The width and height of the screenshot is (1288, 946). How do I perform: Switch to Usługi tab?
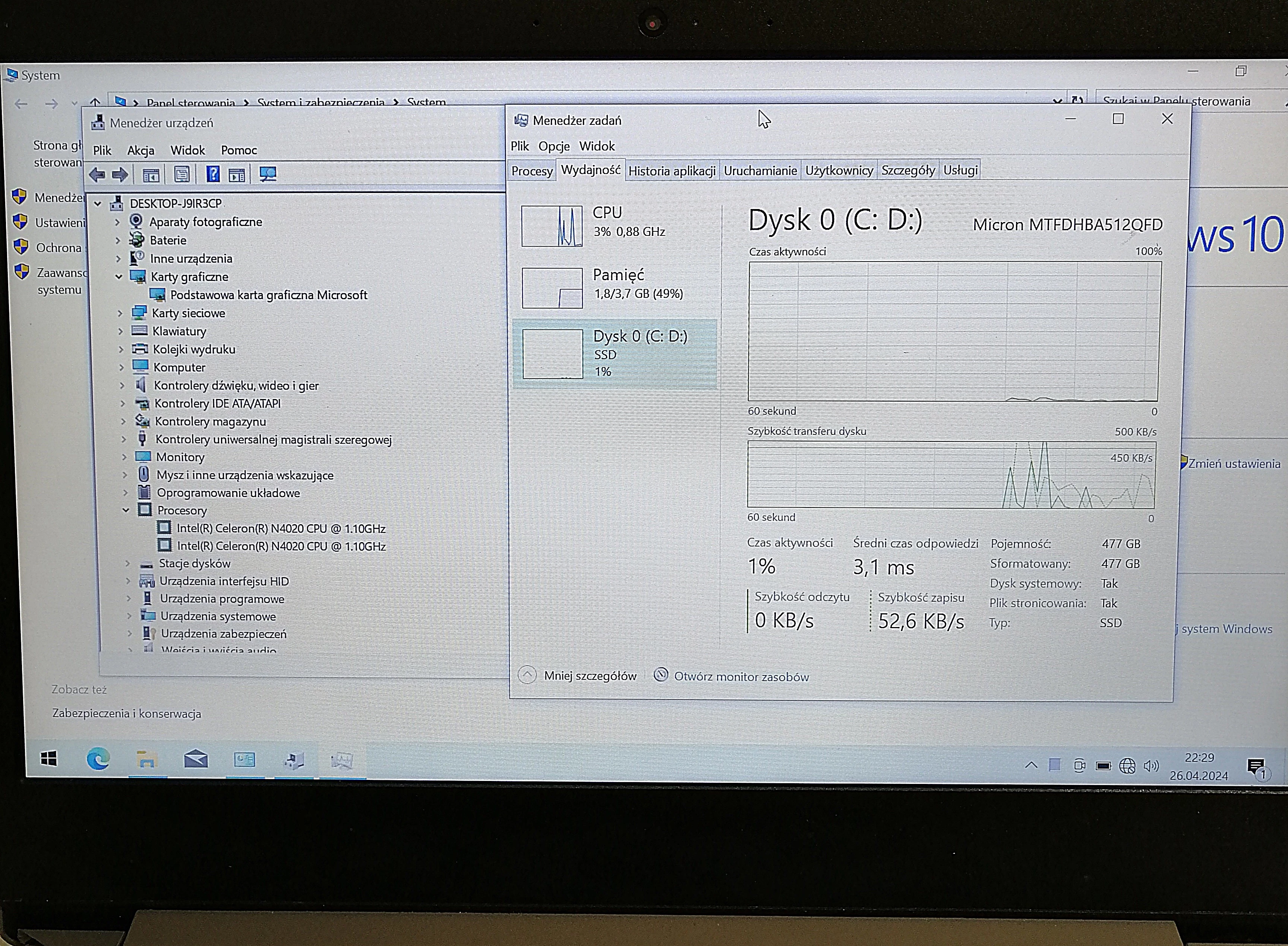coord(960,170)
